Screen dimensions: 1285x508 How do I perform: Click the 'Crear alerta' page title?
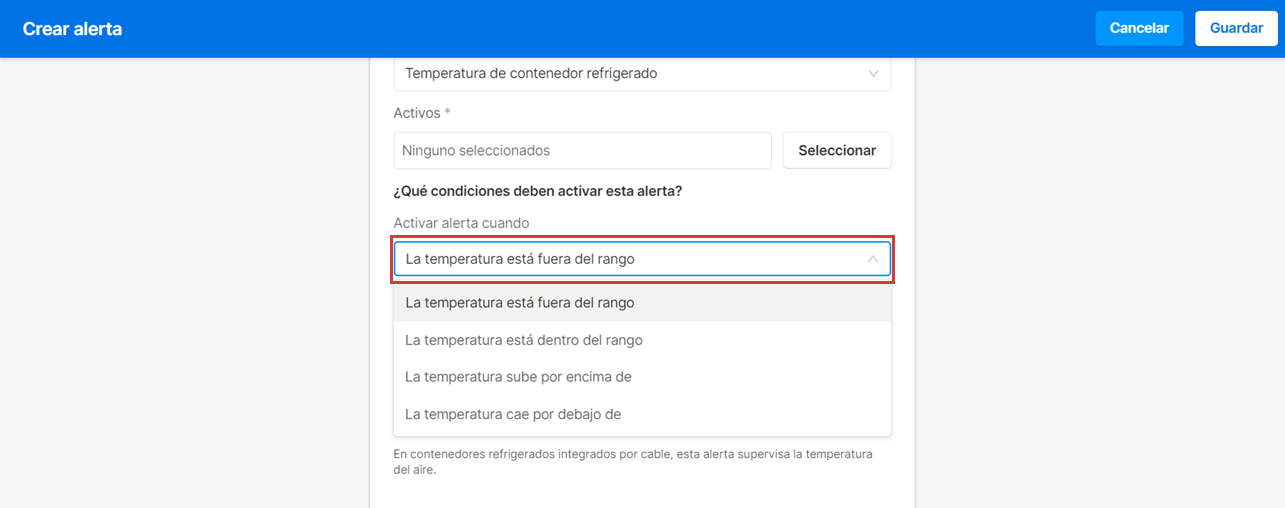tap(72, 29)
